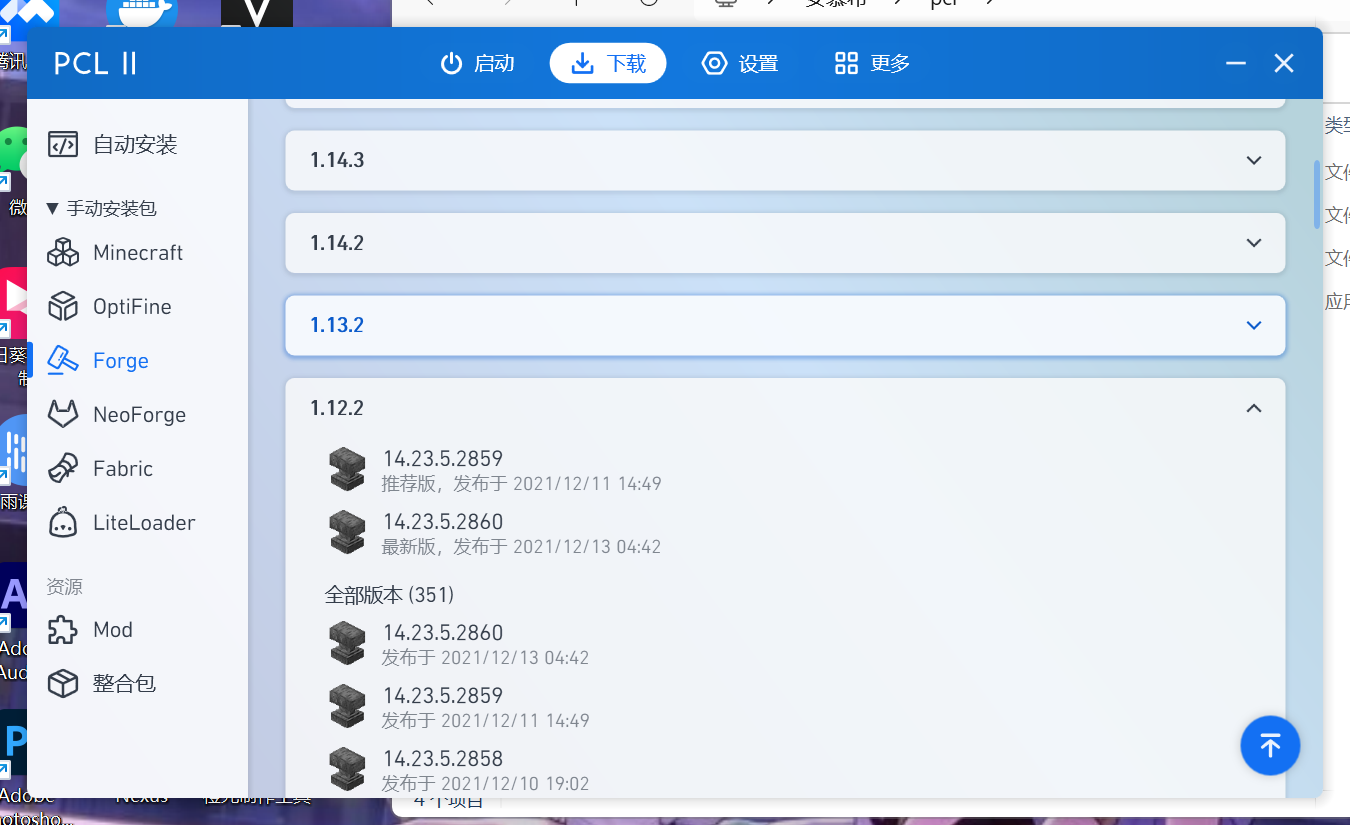Select the Fabric scroll icon

[x=63, y=469]
